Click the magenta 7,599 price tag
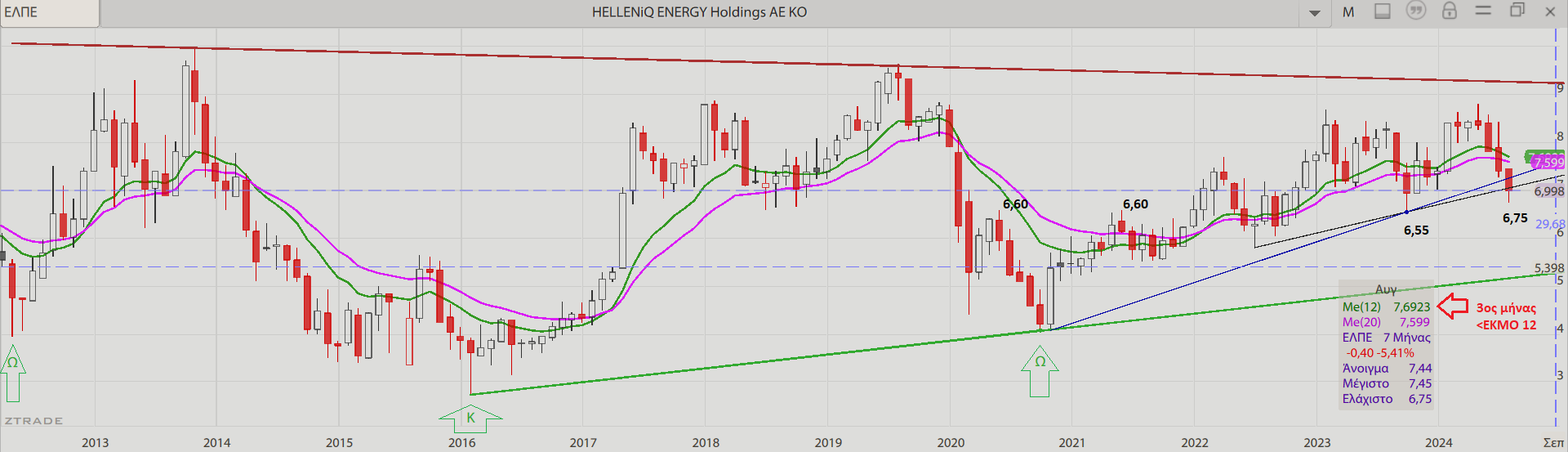 (1548, 163)
